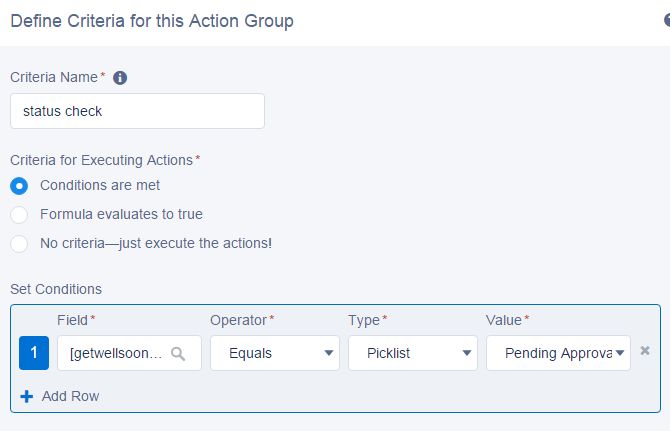Open the Value dropdown showing Pending Approval
The width and height of the screenshot is (670, 431).
click(x=558, y=353)
